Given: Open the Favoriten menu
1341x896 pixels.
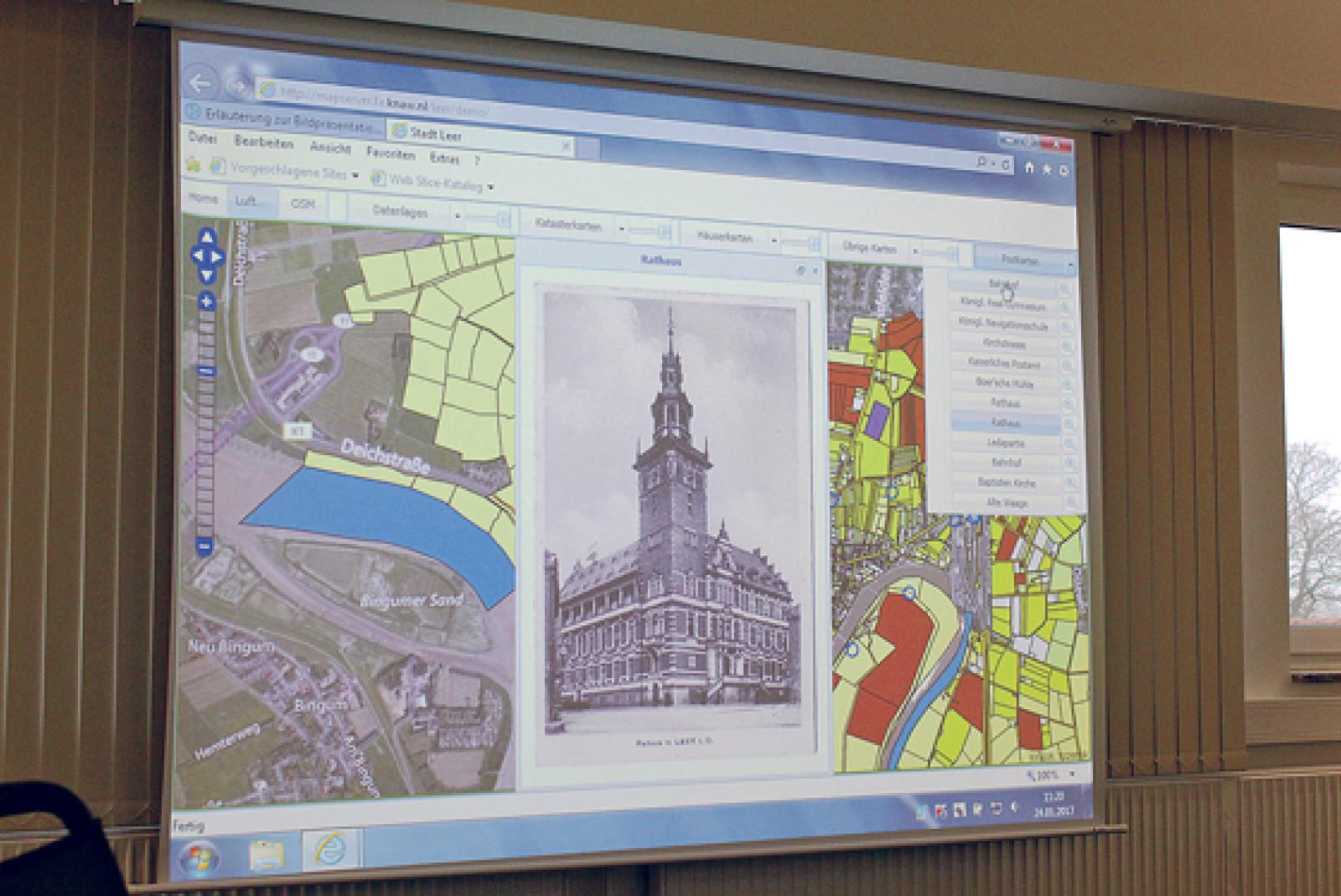Looking at the screenshot, I should tap(390, 153).
